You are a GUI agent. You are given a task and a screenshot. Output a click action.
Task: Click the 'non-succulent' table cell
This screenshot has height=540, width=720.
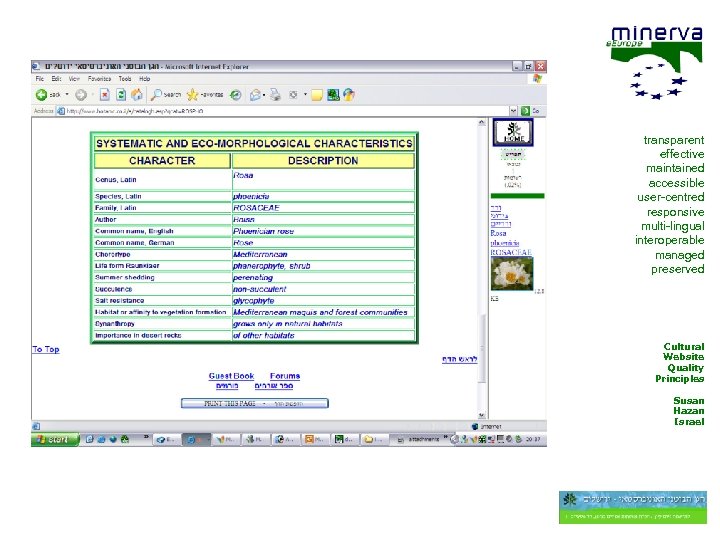(x=323, y=289)
